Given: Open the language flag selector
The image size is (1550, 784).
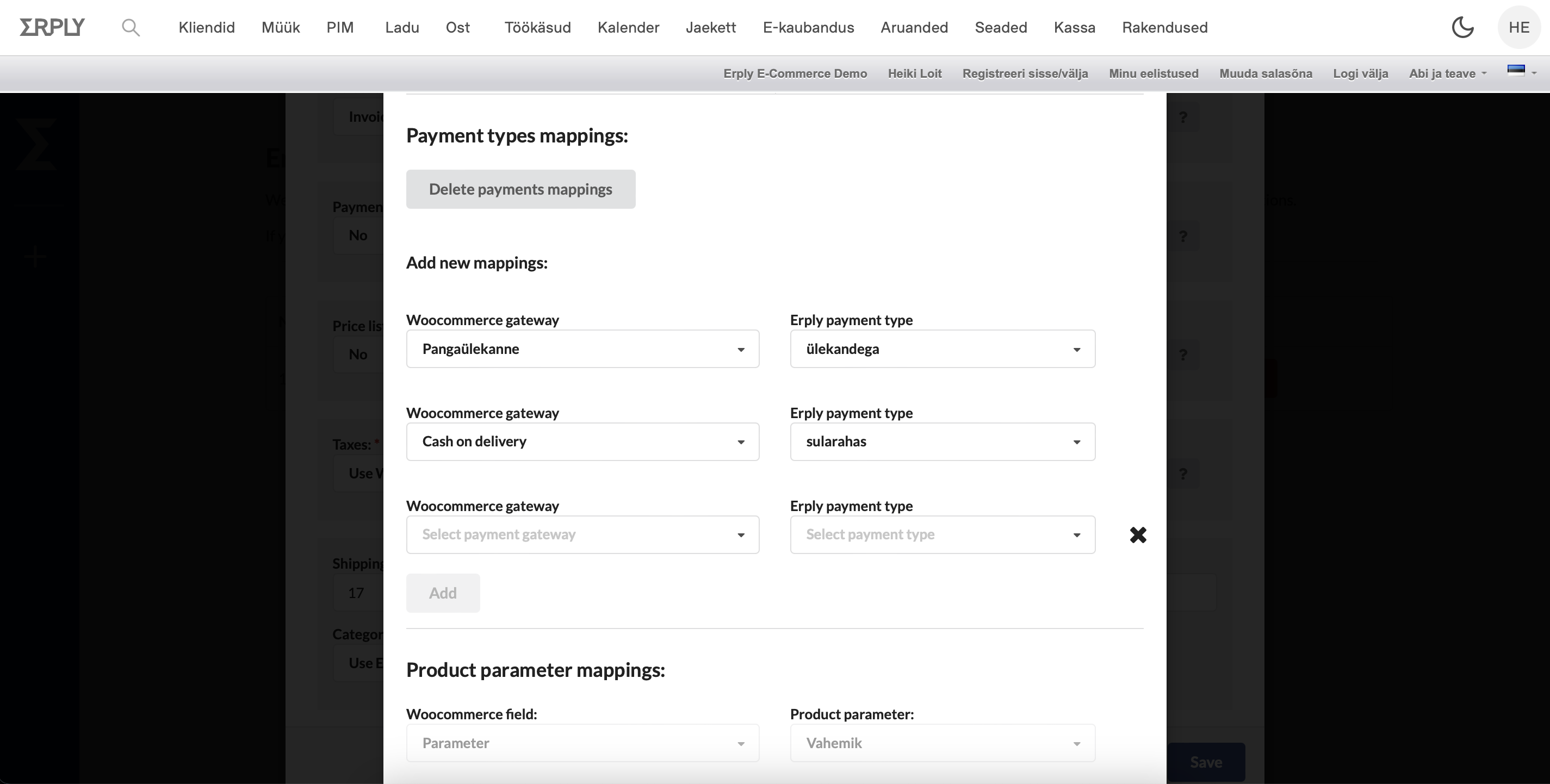Looking at the screenshot, I should [1521, 71].
